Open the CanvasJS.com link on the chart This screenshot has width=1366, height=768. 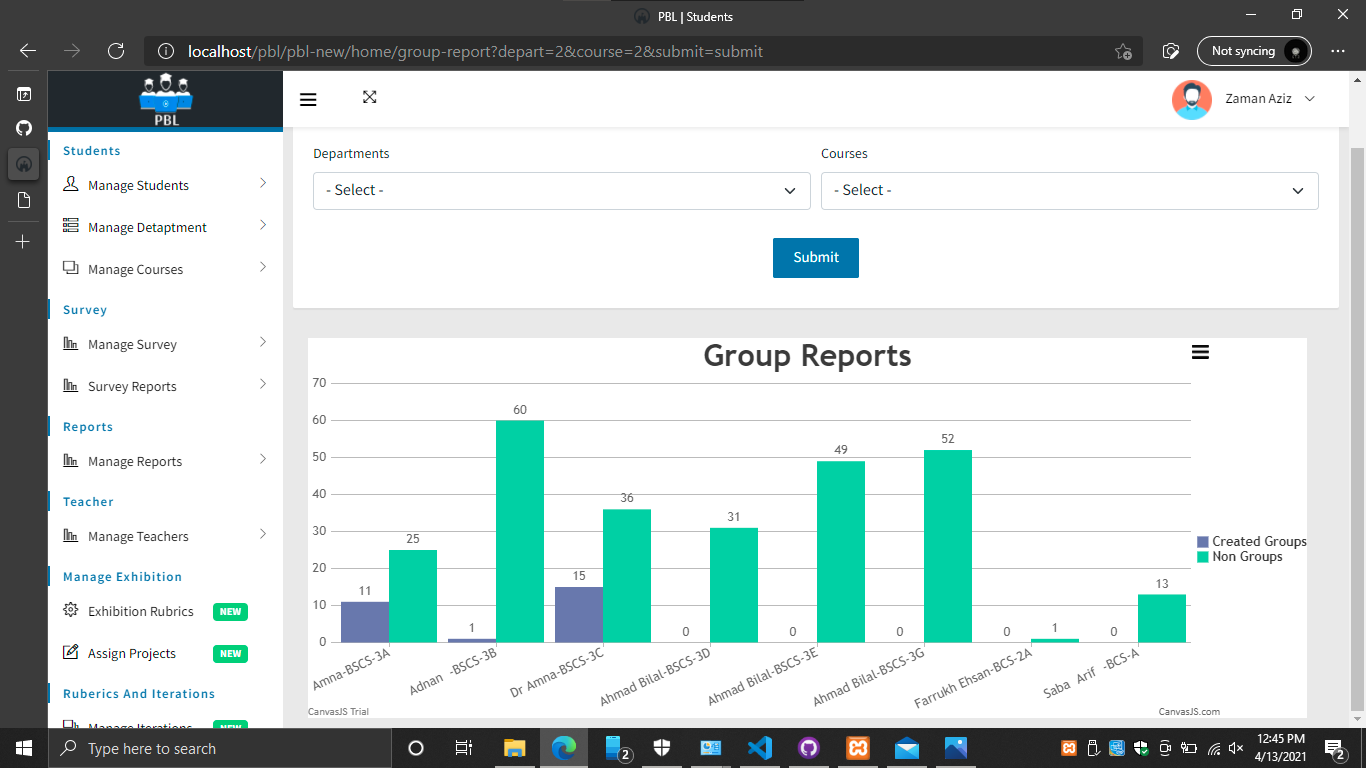point(1189,711)
